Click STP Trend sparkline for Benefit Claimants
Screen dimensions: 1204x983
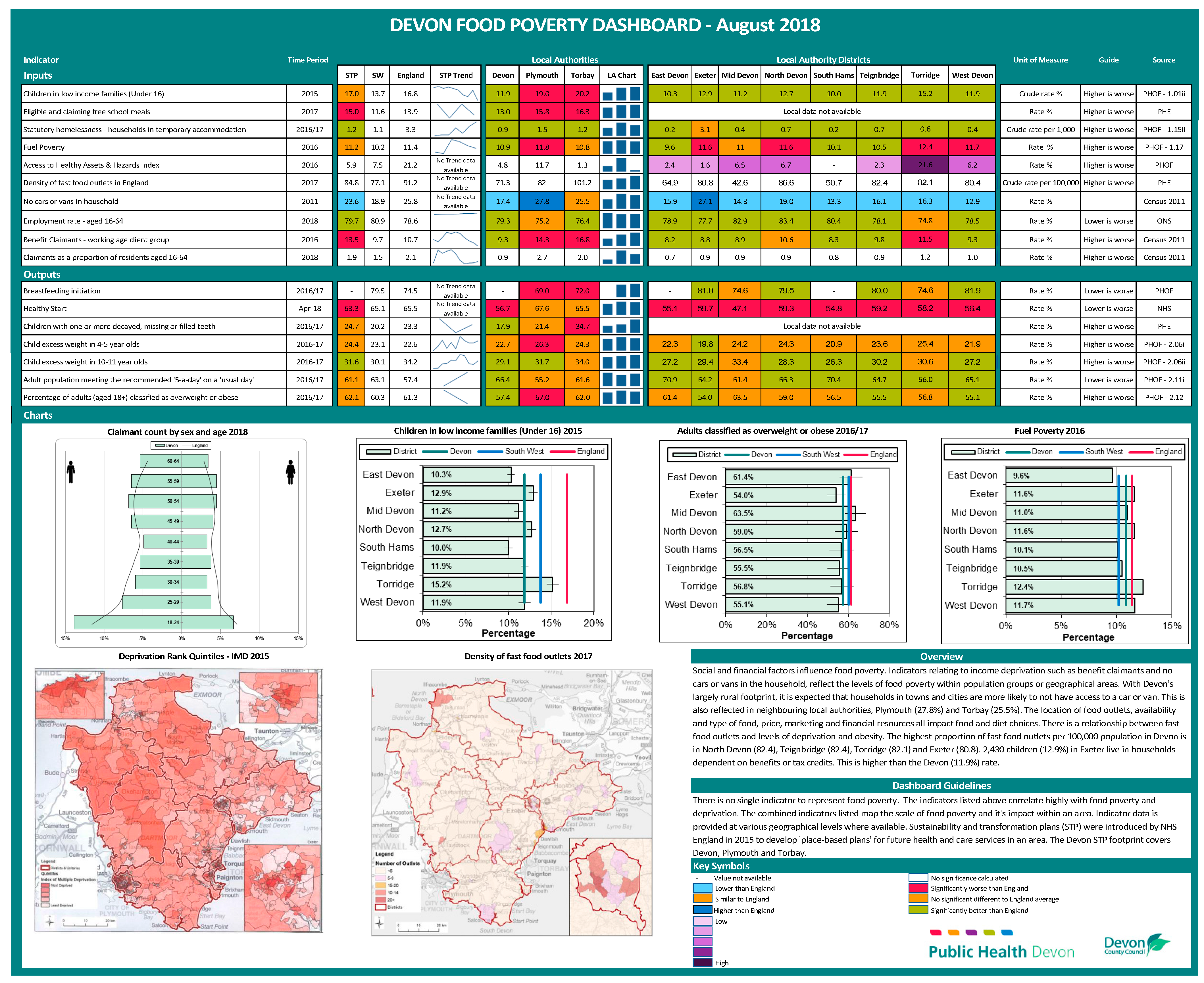coord(455,239)
